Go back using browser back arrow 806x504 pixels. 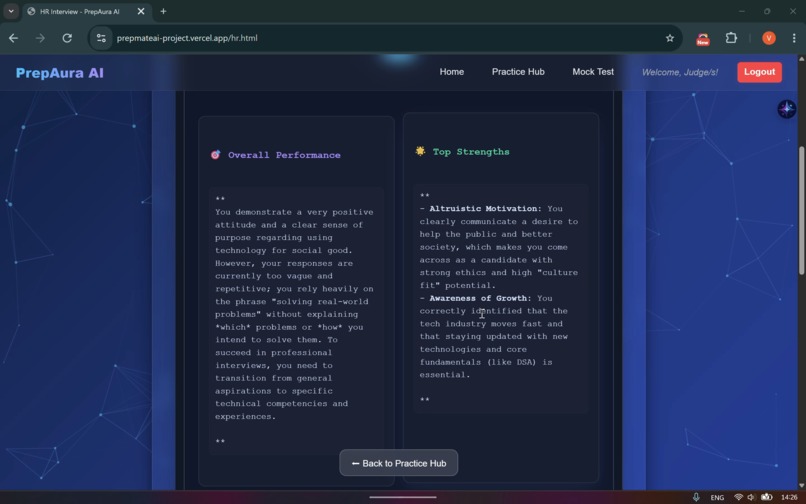[13, 38]
